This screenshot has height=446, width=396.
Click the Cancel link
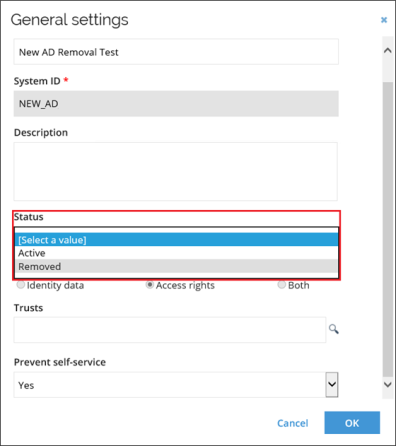pos(293,423)
